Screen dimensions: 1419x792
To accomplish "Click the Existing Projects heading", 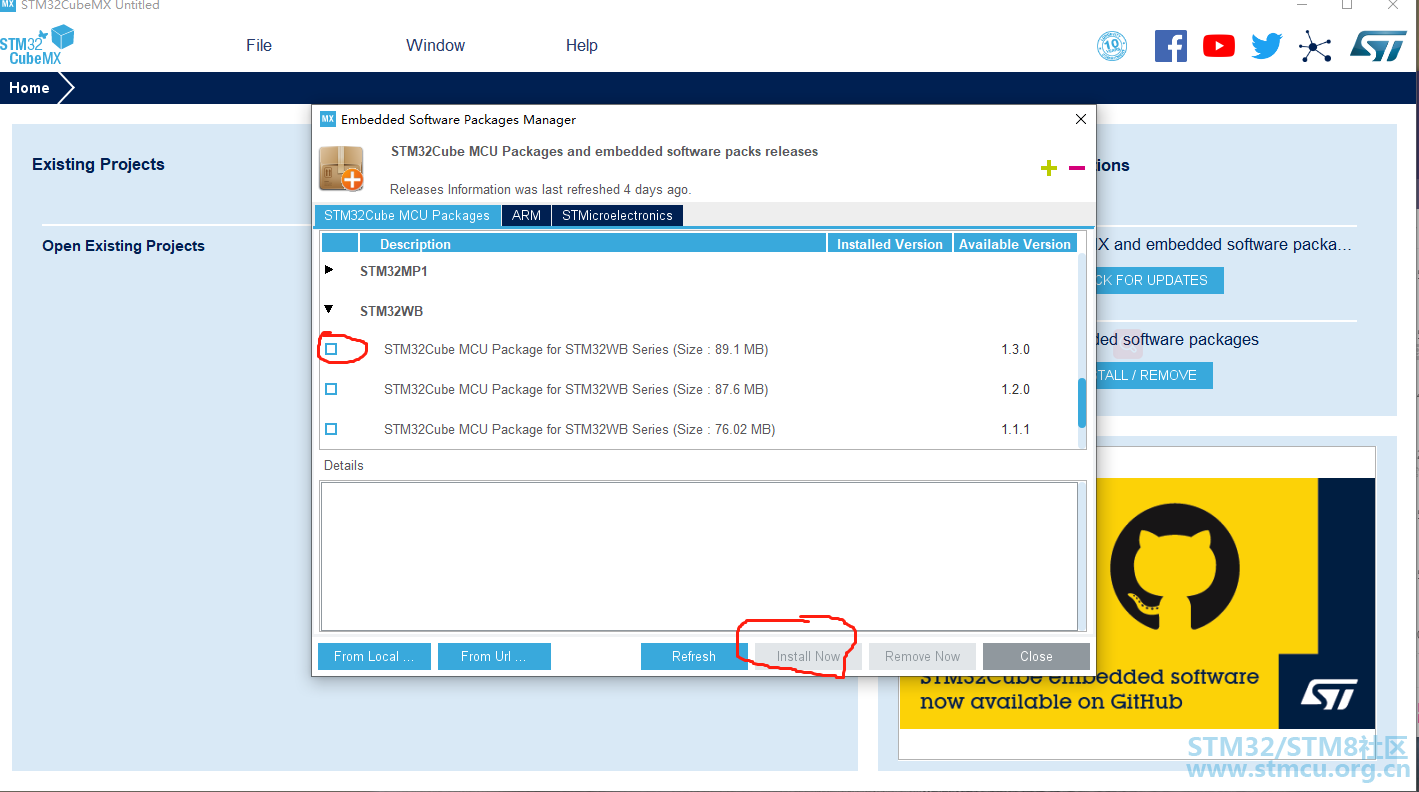I will pyautogui.click(x=98, y=164).
